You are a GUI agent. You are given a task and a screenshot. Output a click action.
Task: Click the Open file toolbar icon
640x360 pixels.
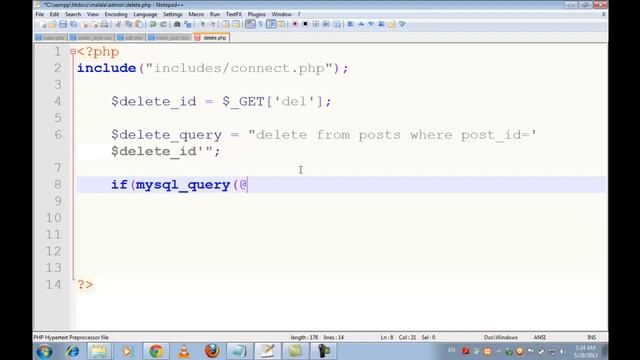52,24
